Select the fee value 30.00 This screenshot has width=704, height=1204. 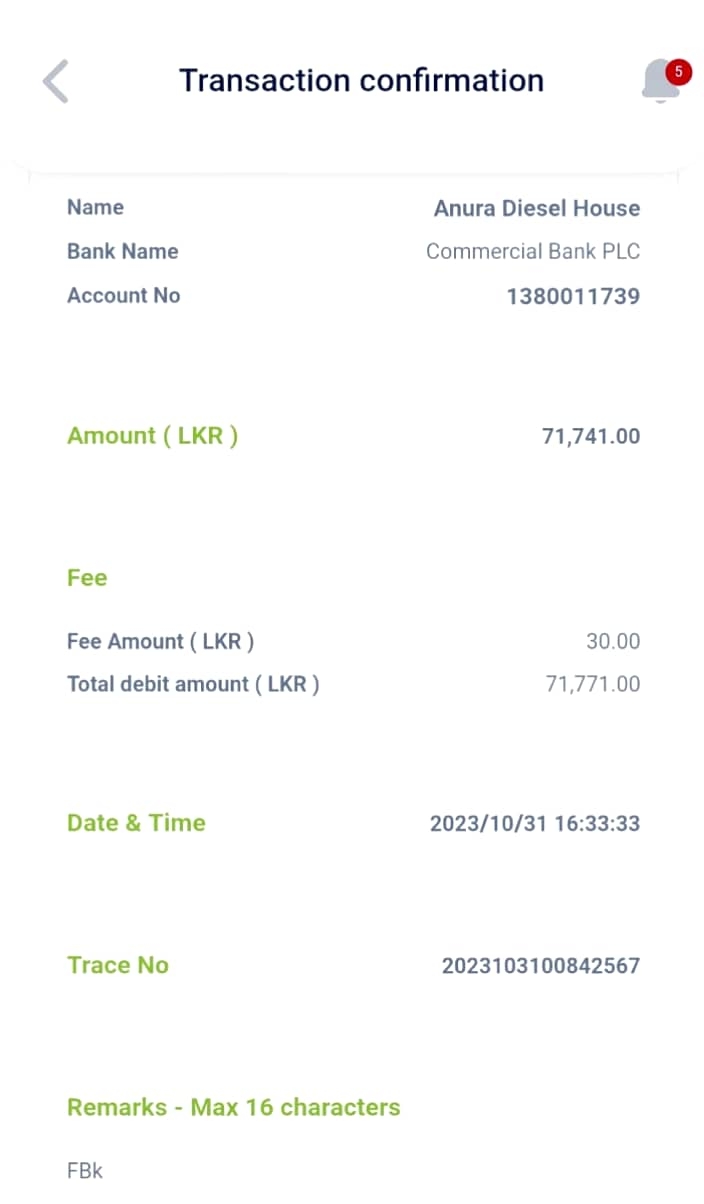point(612,641)
